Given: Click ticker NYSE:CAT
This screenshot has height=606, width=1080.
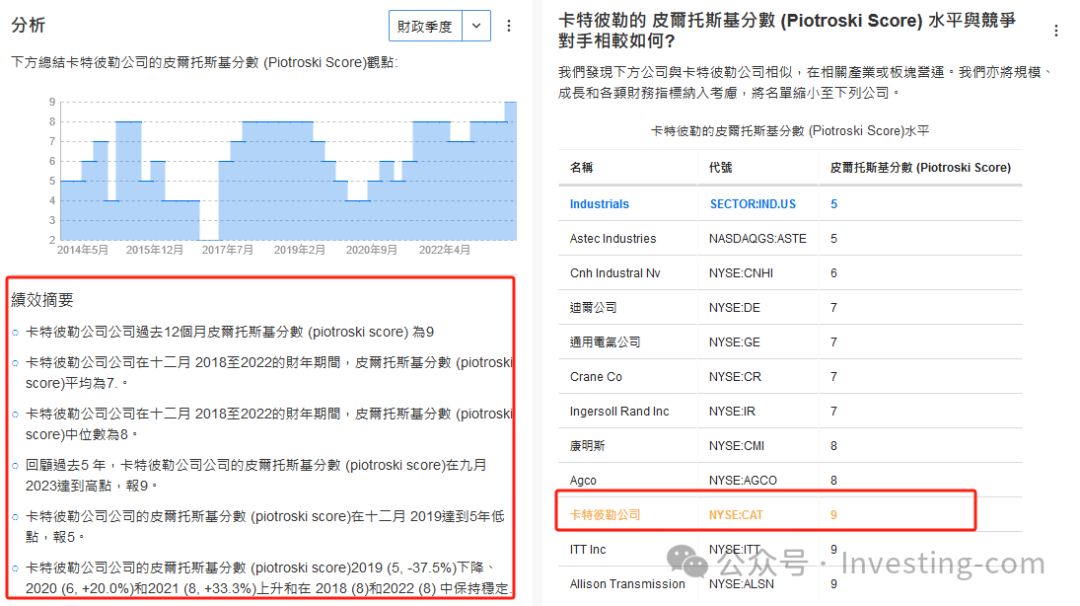Looking at the screenshot, I should (736, 514).
